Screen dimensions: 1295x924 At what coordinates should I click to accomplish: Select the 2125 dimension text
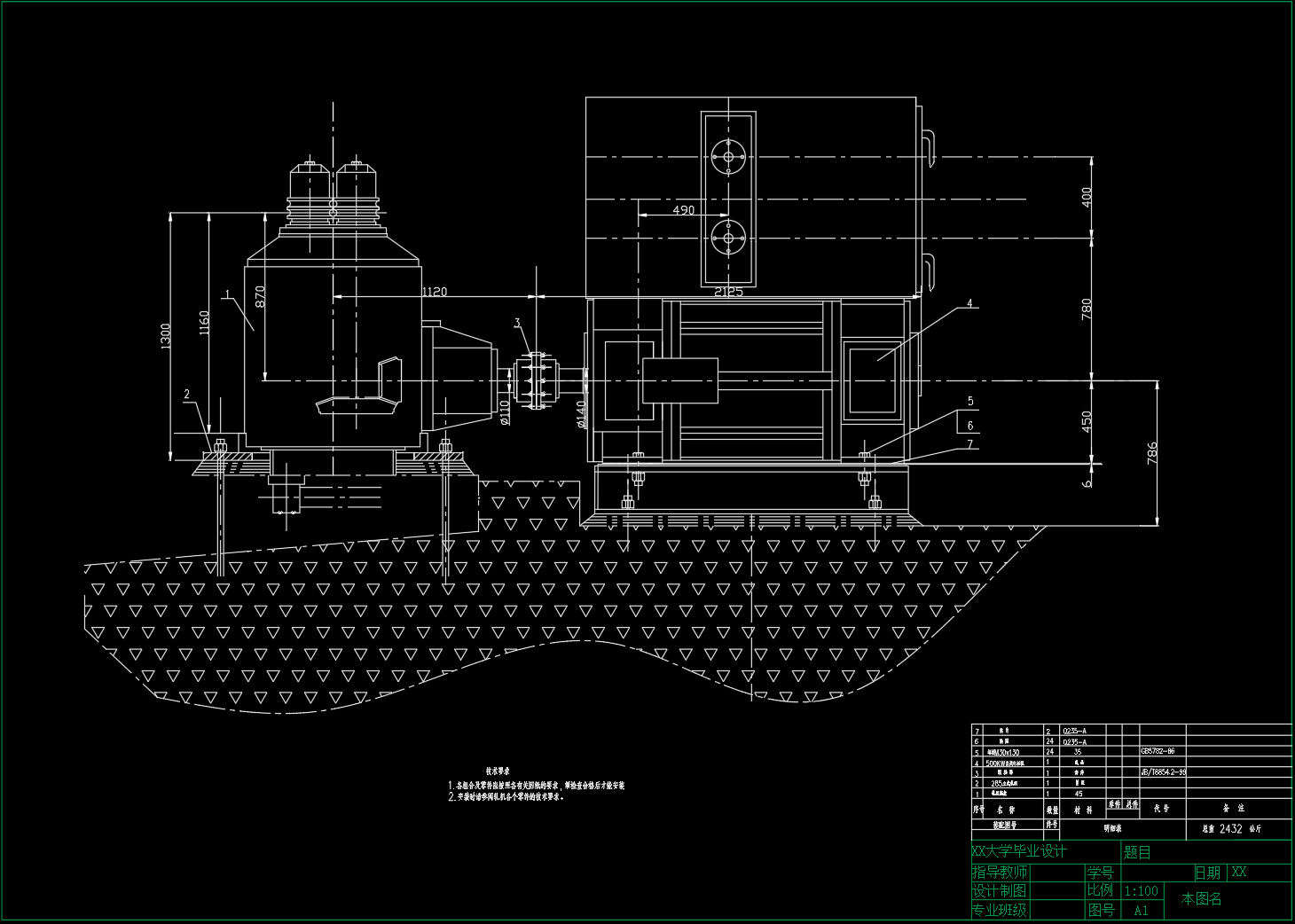point(728,292)
